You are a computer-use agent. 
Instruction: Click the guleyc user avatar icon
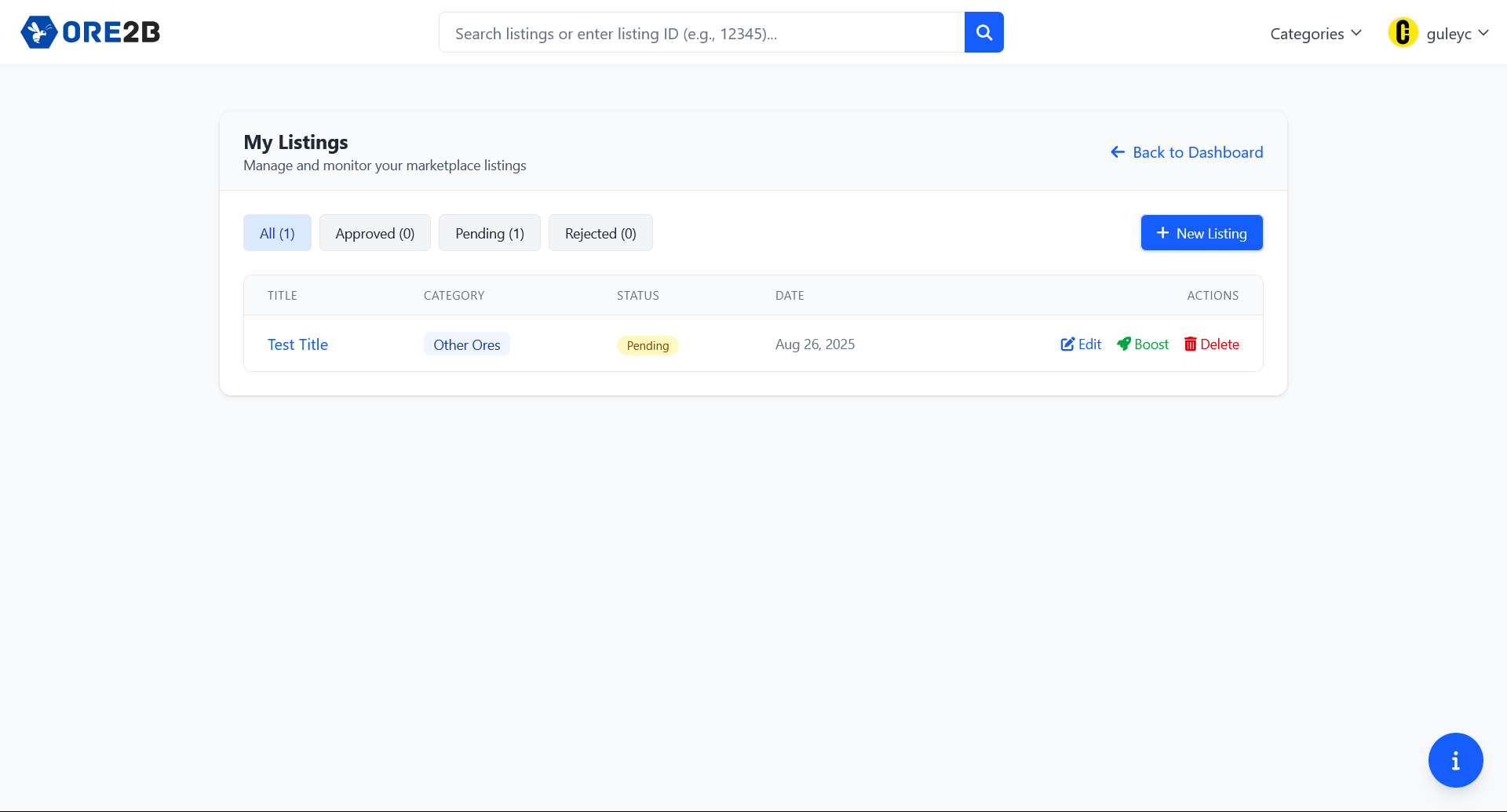[1403, 33]
